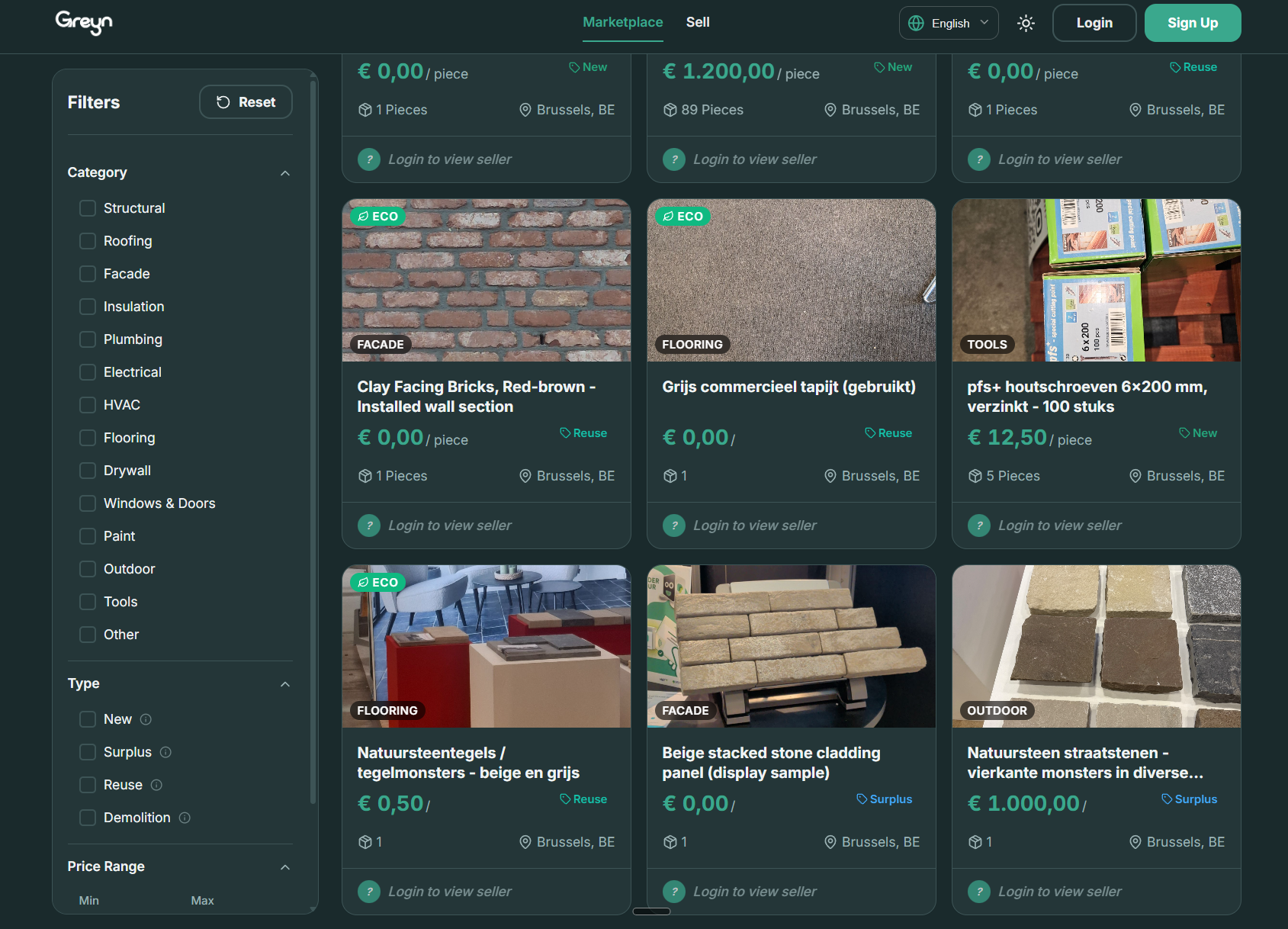Click Reuse tag on Clay Facing Bricks card
The height and width of the screenshot is (929, 1288).
[x=583, y=433]
